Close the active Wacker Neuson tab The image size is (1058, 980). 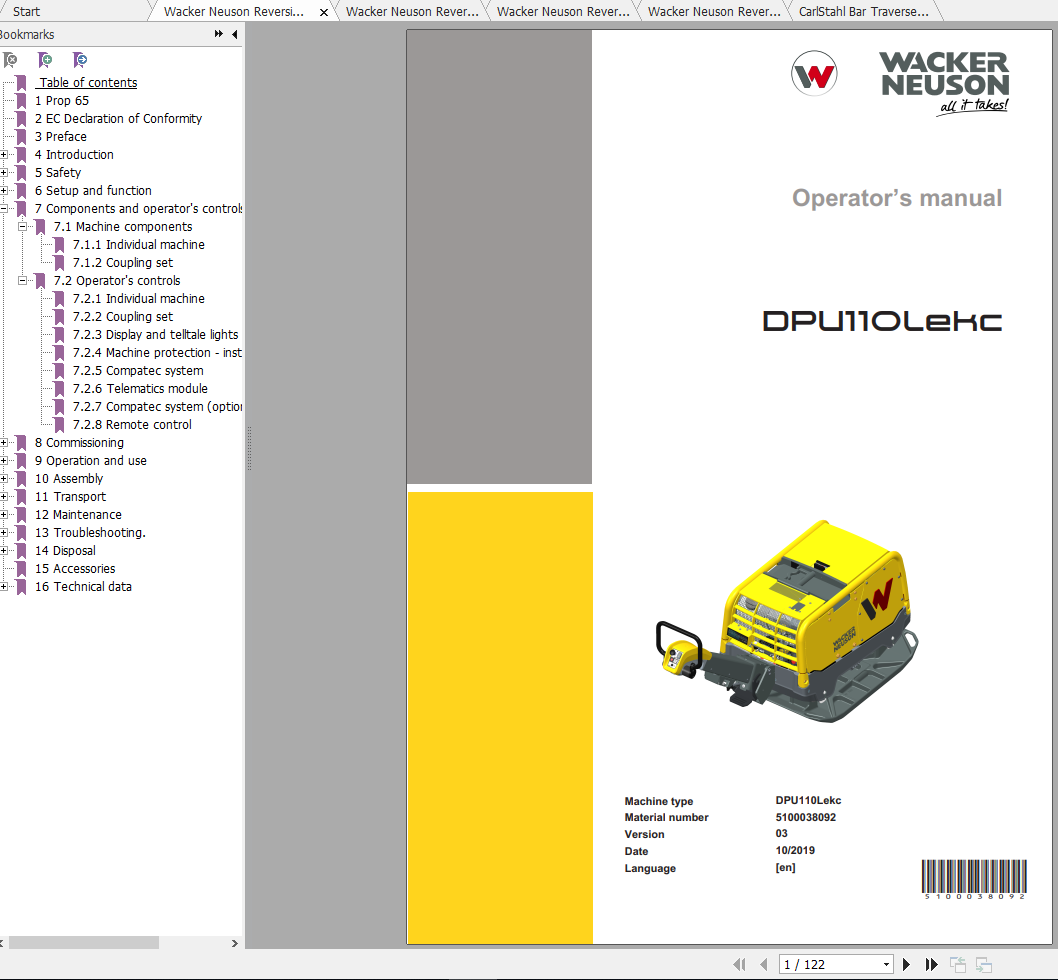[324, 12]
